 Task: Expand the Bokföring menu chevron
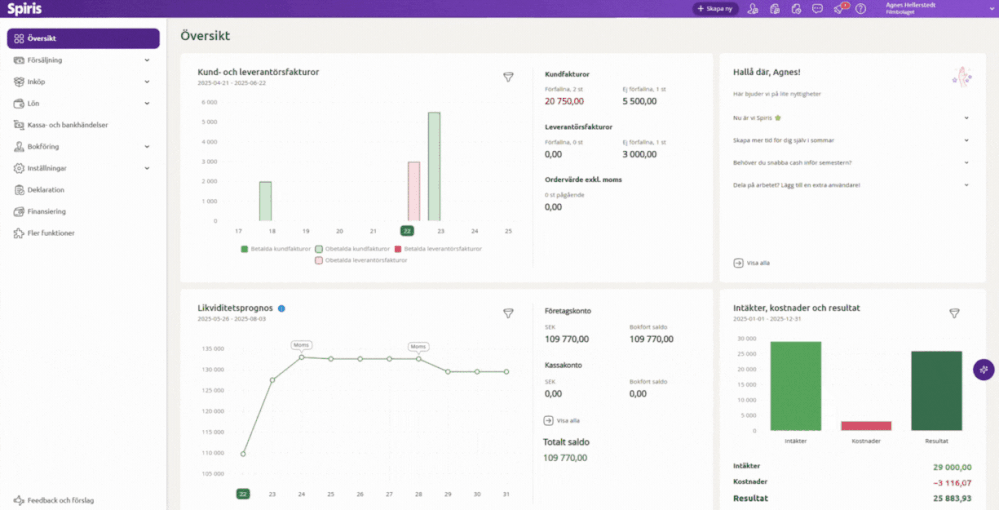pos(147,146)
